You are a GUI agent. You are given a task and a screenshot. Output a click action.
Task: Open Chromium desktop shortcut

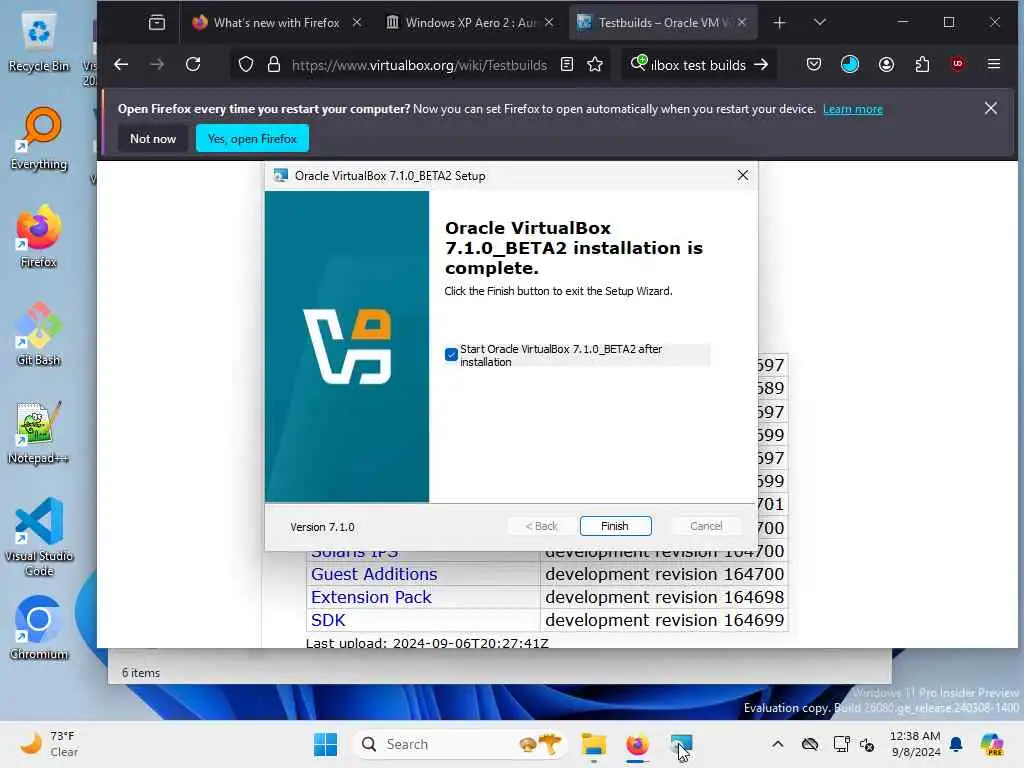point(39,628)
